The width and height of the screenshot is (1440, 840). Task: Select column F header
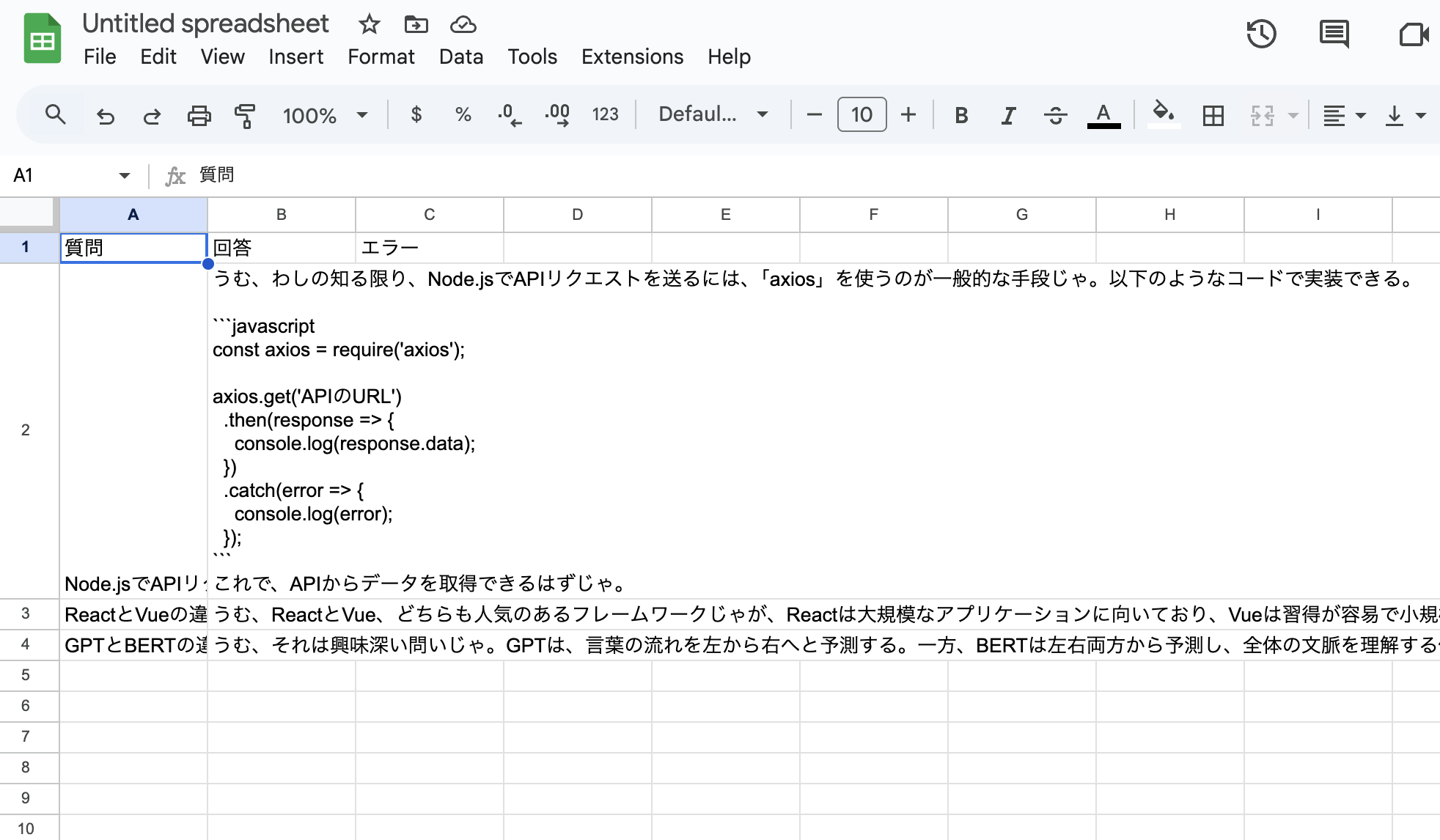[874, 214]
